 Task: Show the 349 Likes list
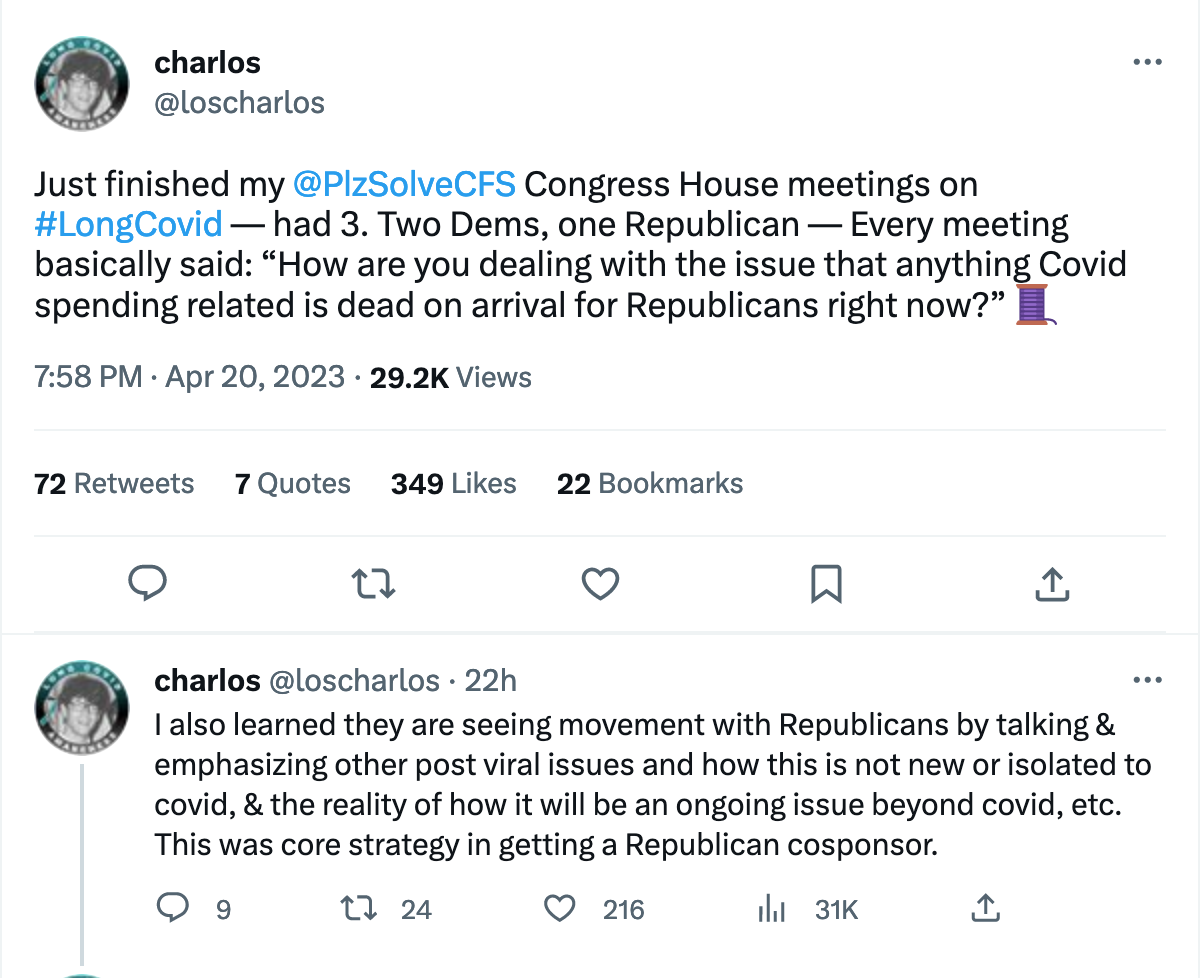[453, 484]
